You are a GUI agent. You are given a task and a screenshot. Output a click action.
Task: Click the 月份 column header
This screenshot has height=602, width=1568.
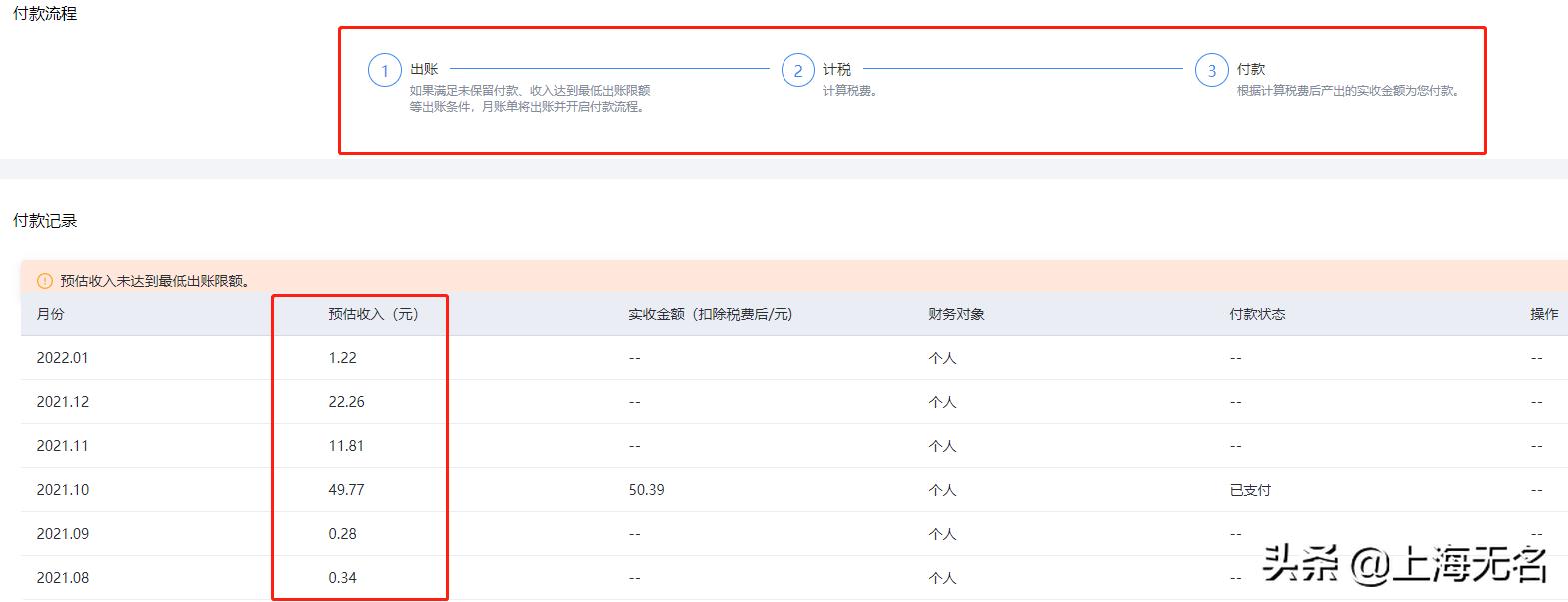click(x=50, y=314)
